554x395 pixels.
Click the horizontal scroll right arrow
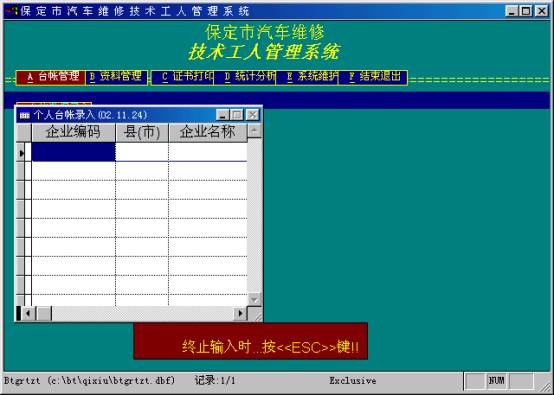[x=240, y=313]
